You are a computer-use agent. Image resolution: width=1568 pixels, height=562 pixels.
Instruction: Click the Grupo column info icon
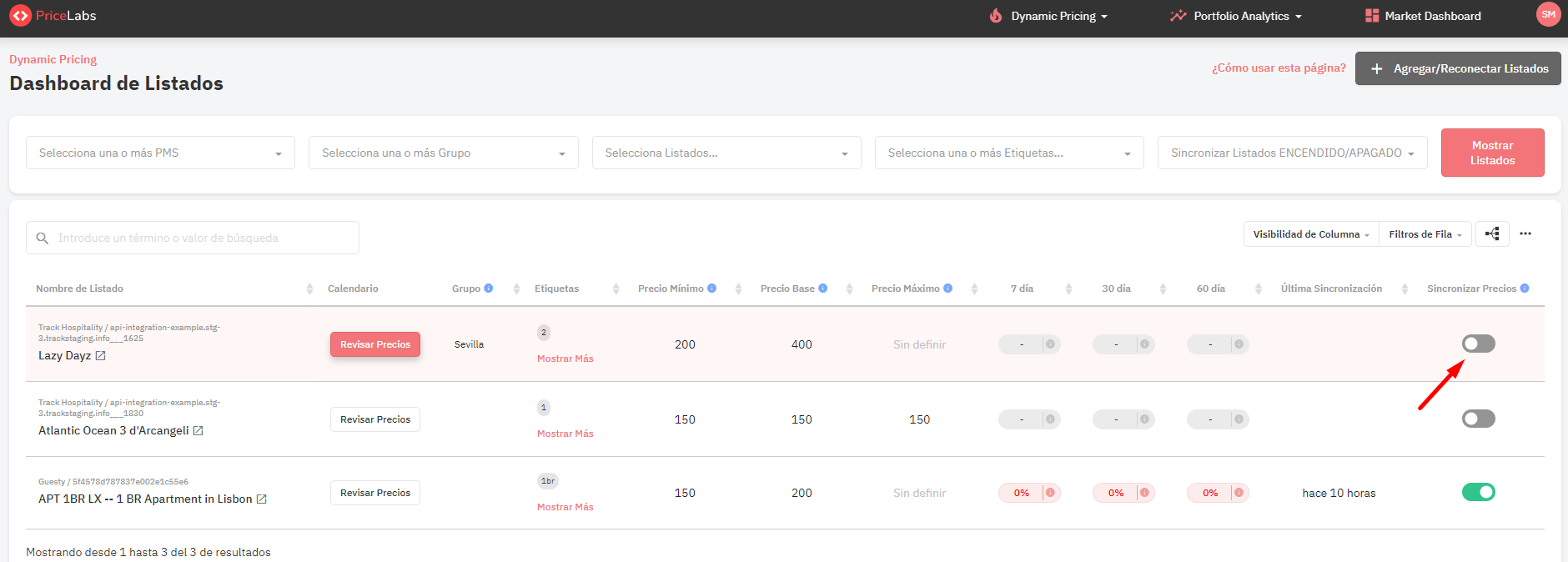[x=489, y=289]
